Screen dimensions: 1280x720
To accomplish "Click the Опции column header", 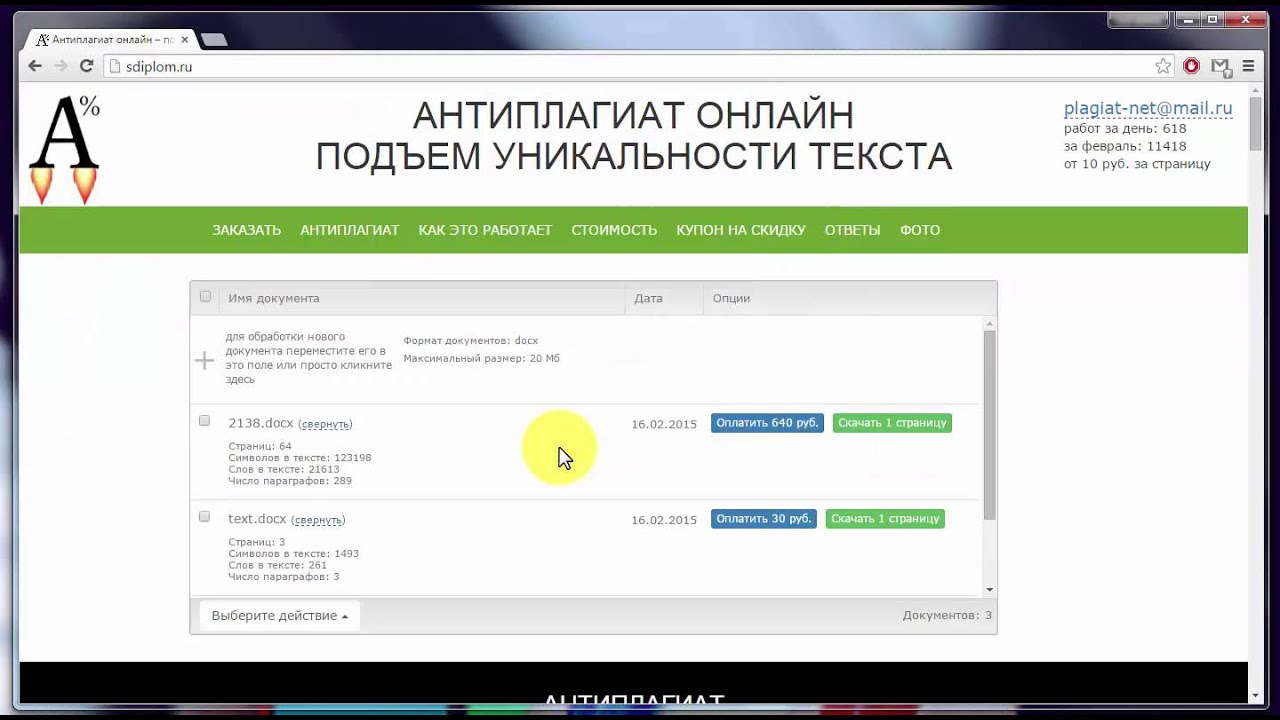I will pos(731,298).
